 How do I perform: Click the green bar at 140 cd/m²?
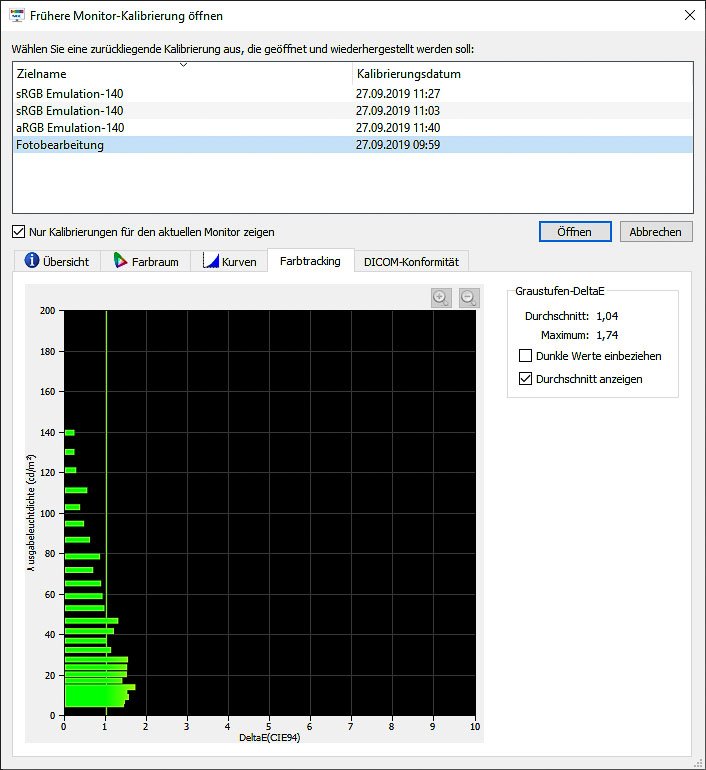coord(70,433)
